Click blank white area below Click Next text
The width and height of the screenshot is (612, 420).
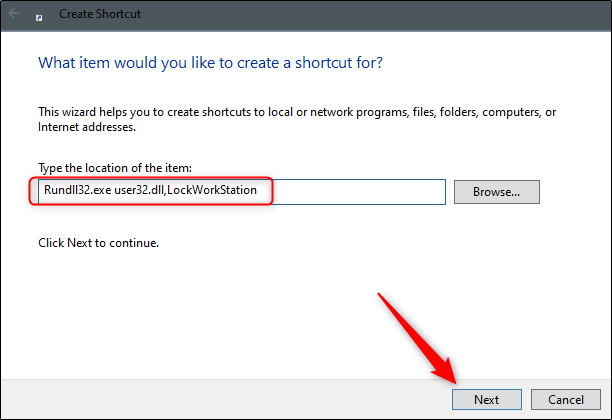coord(195,312)
